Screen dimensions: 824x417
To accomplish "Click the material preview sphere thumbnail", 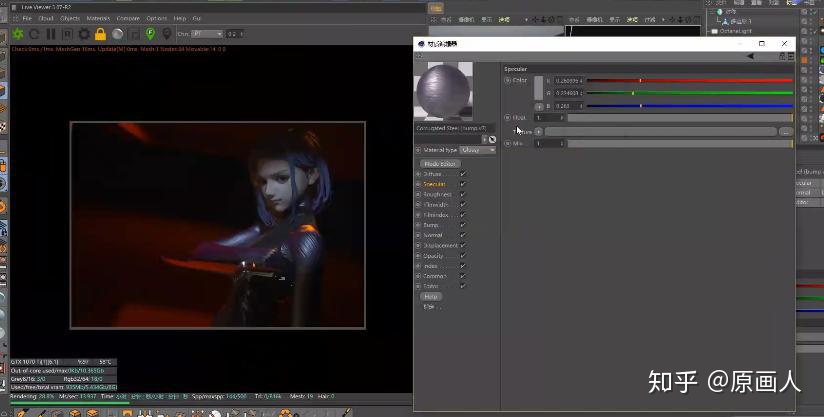I will pos(444,91).
